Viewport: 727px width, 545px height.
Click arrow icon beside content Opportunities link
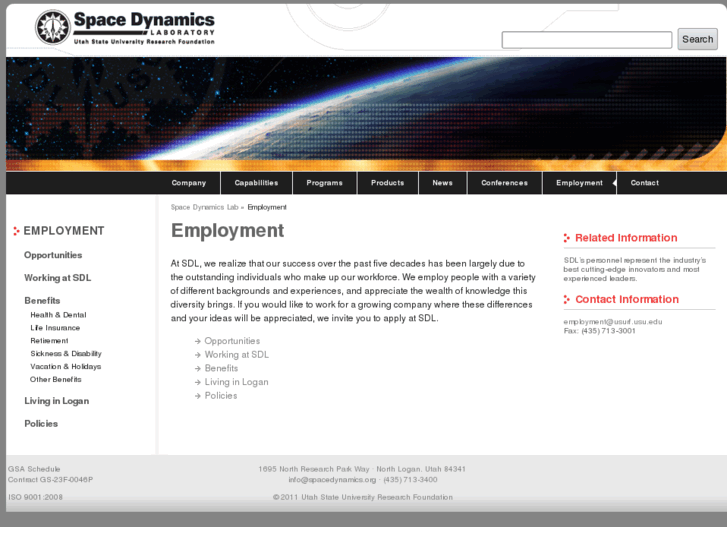click(x=198, y=341)
